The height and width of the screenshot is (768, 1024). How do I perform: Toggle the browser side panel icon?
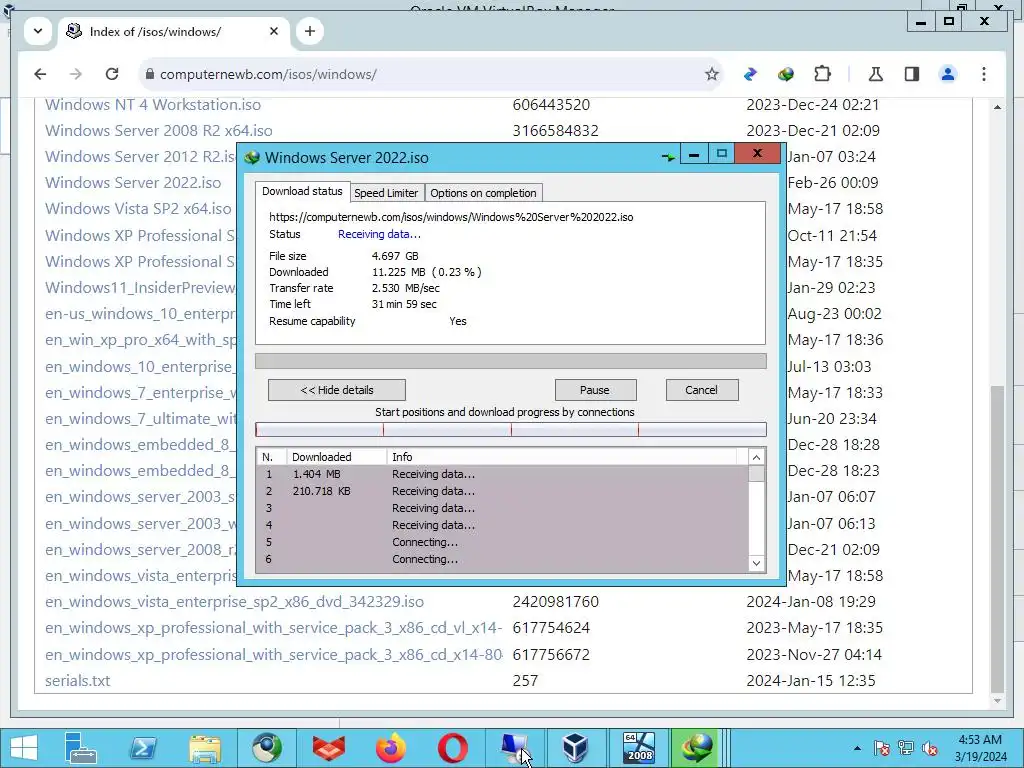click(912, 74)
